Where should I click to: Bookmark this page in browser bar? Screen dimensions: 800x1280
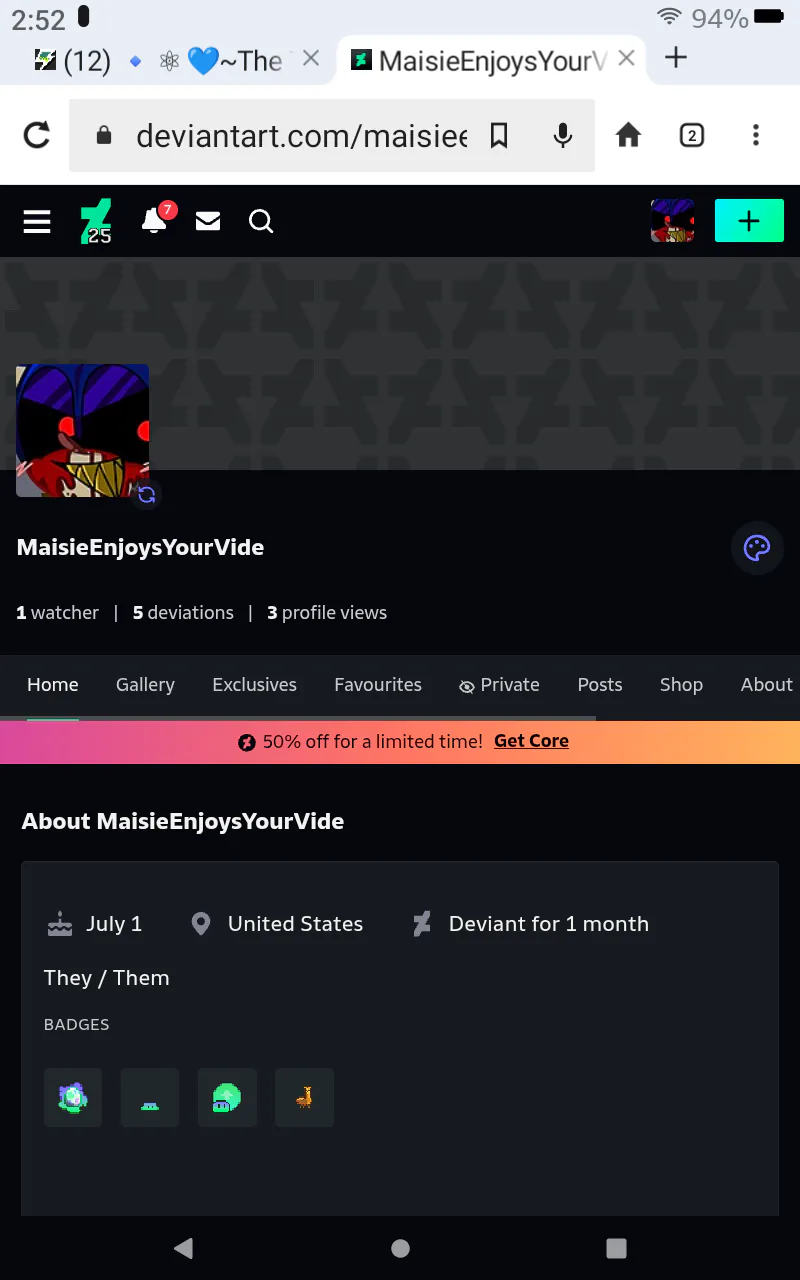click(x=499, y=135)
